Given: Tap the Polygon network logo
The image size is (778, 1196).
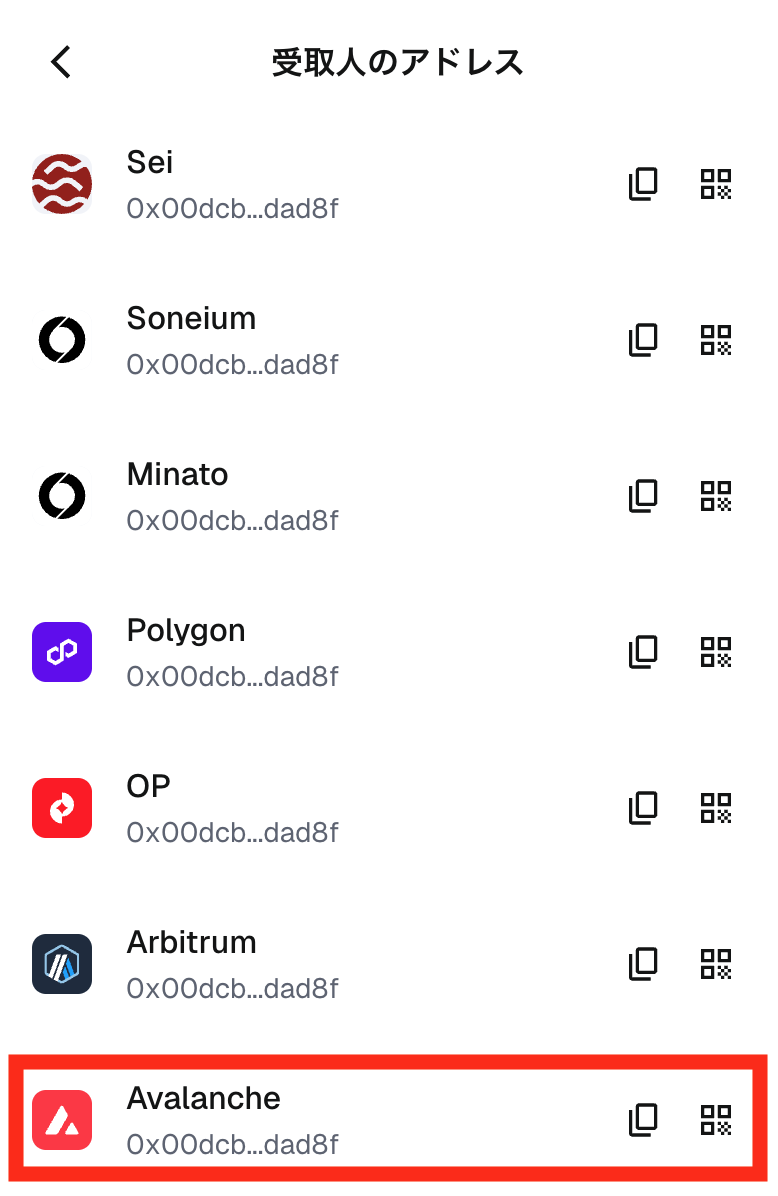Looking at the screenshot, I should point(62,652).
